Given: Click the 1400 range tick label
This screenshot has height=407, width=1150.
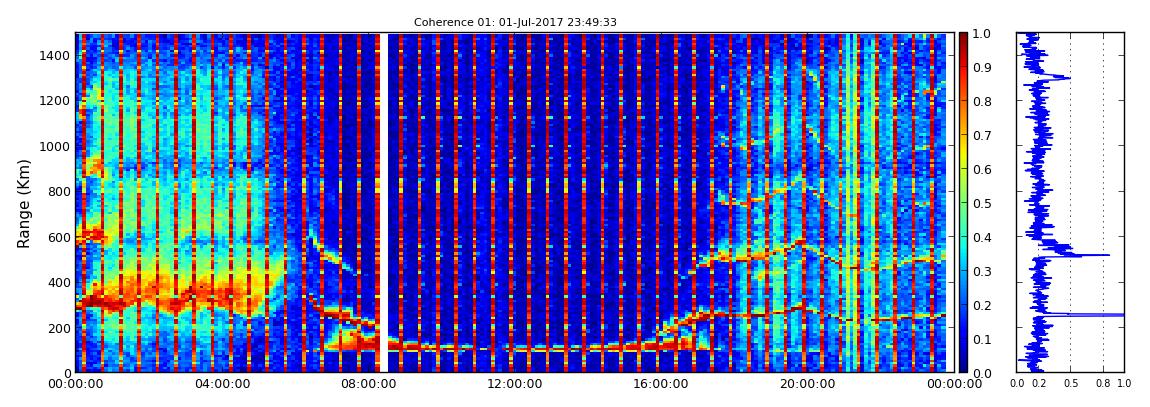Looking at the screenshot, I should (56, 55).
